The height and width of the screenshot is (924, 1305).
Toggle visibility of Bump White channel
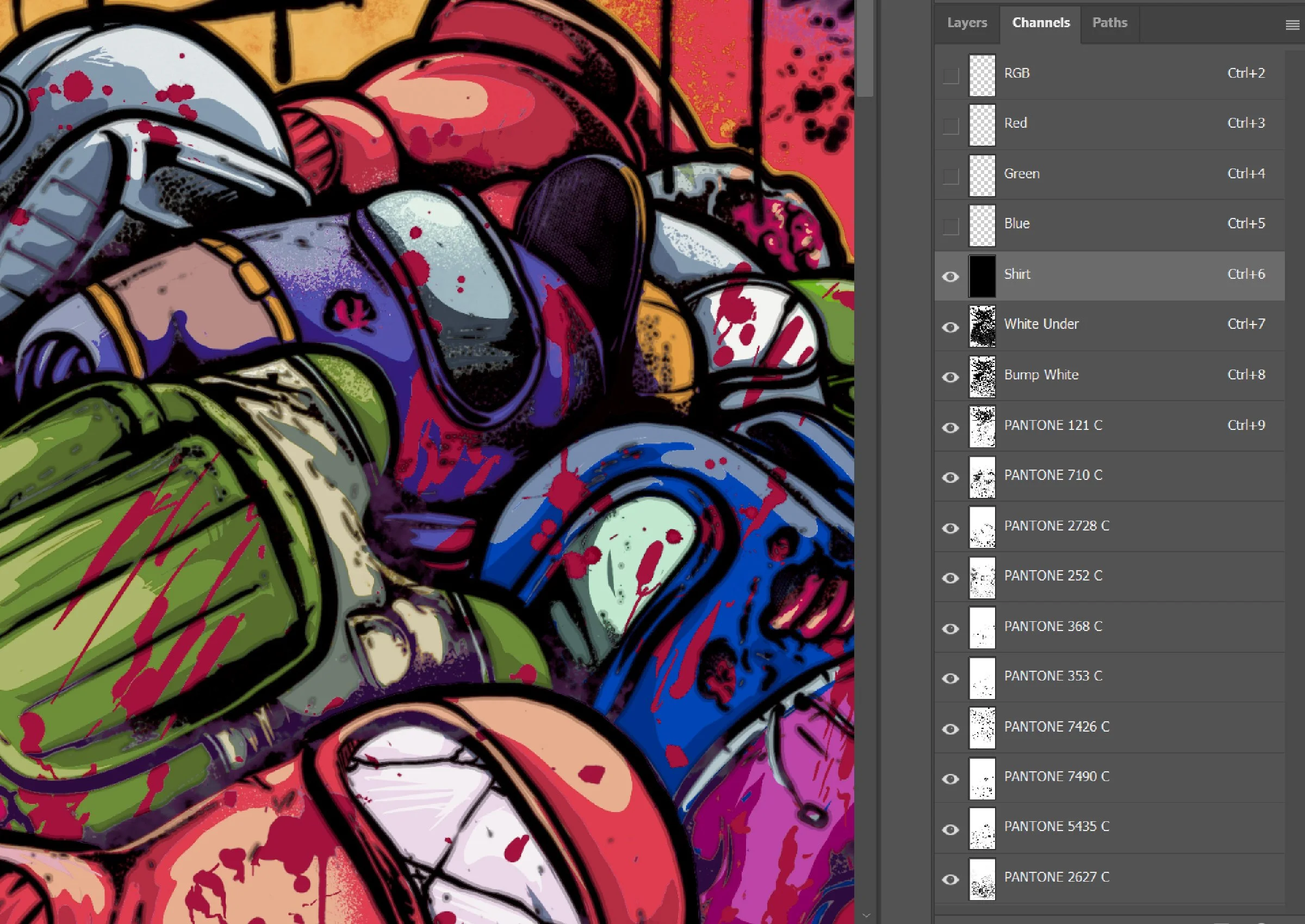[x=950, y=377]
